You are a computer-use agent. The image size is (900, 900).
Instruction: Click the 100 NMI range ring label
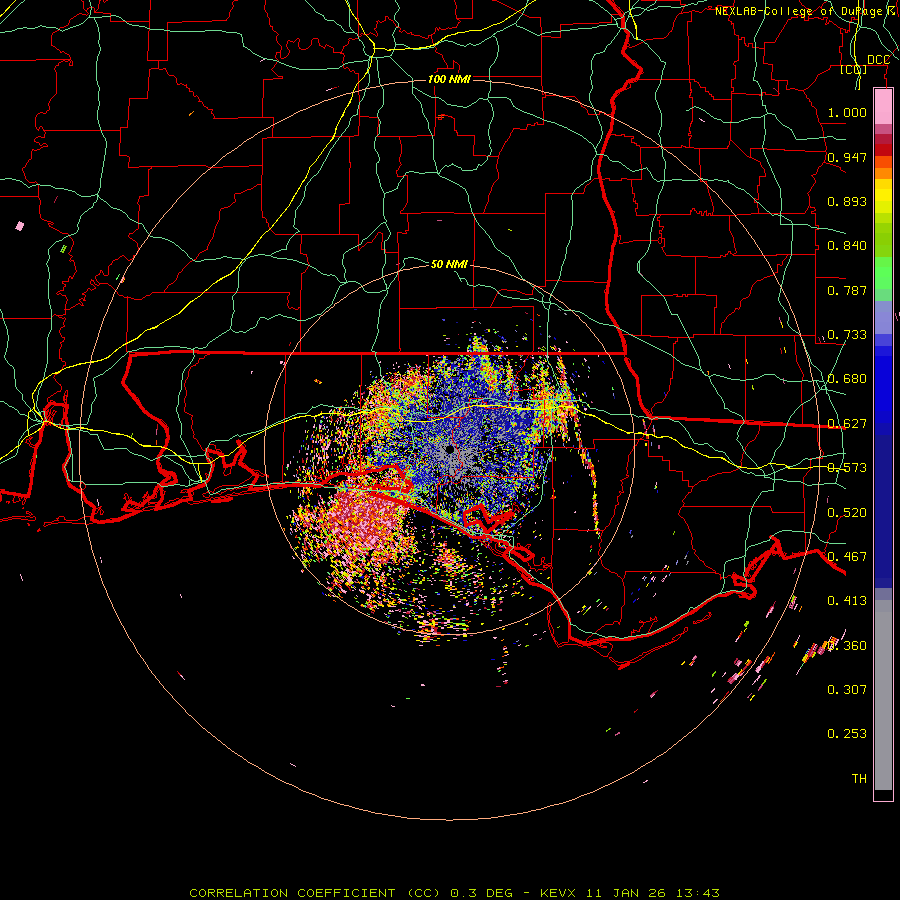coord(449,79)
